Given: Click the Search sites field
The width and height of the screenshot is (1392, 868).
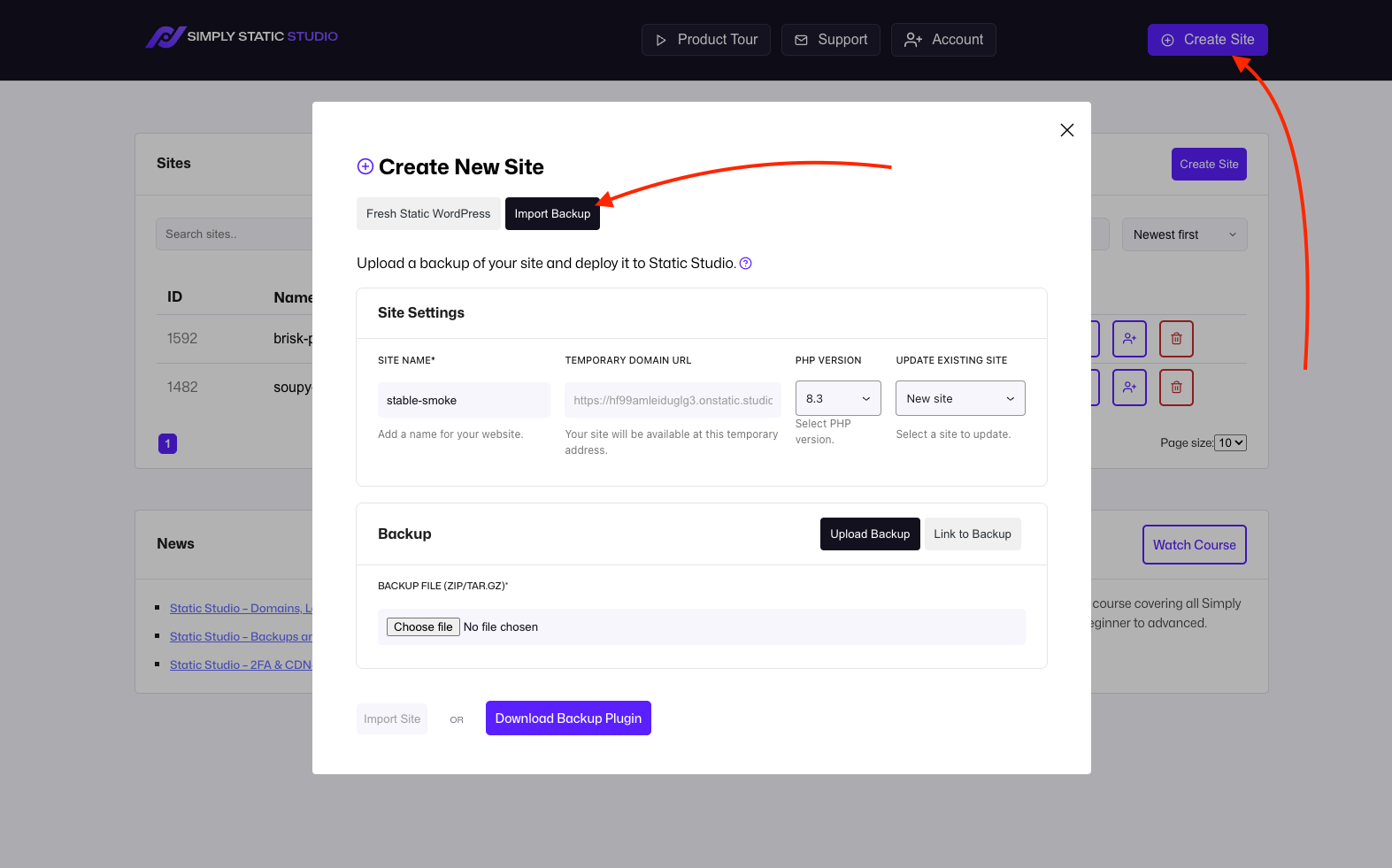Looking at the screenshot, I should (x=235, y=234).
